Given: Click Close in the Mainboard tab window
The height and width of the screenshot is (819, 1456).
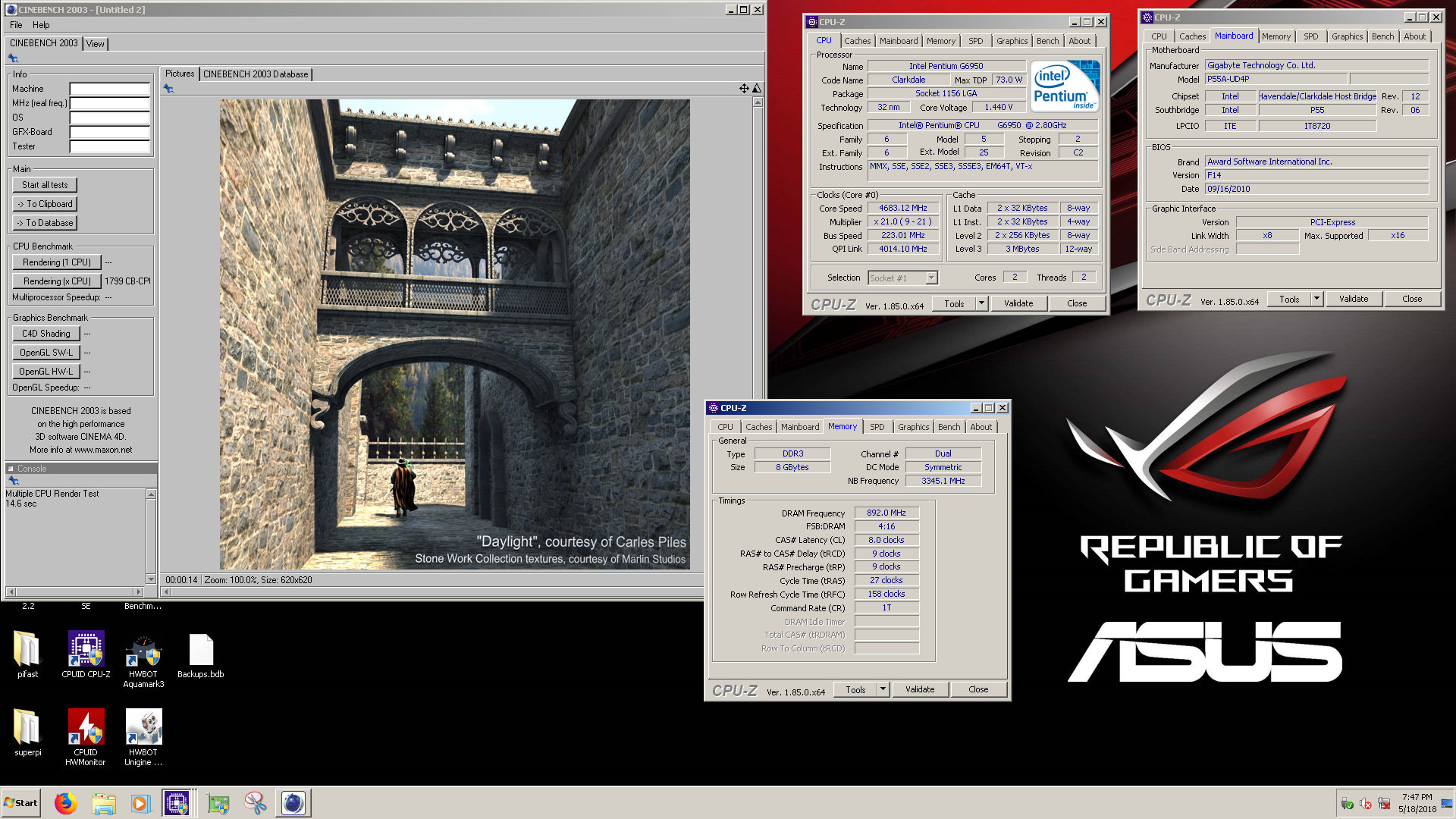Looking at the screenshot, I should pos(1412,299).
